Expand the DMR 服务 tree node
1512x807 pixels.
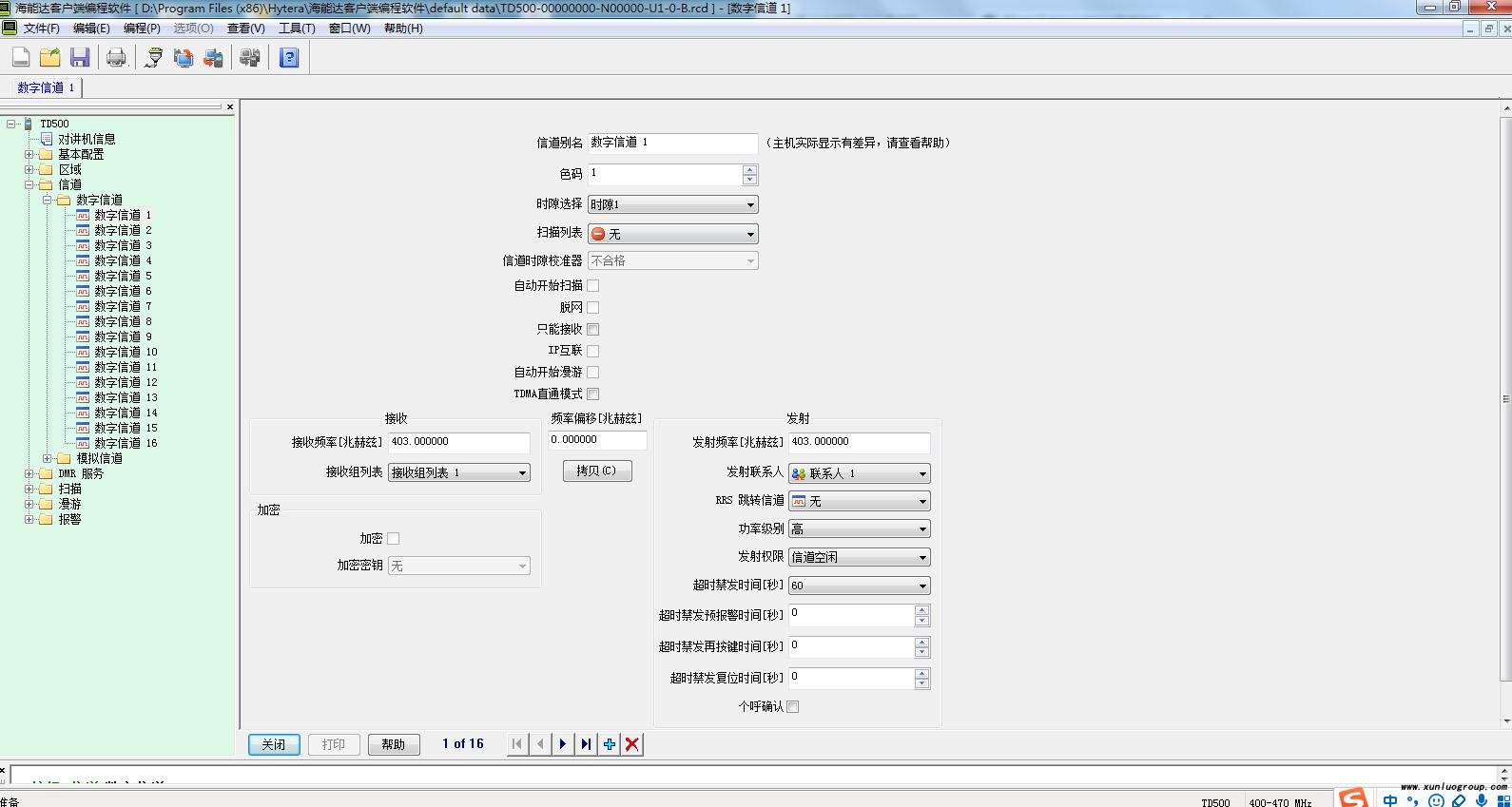tap(29, 473)
